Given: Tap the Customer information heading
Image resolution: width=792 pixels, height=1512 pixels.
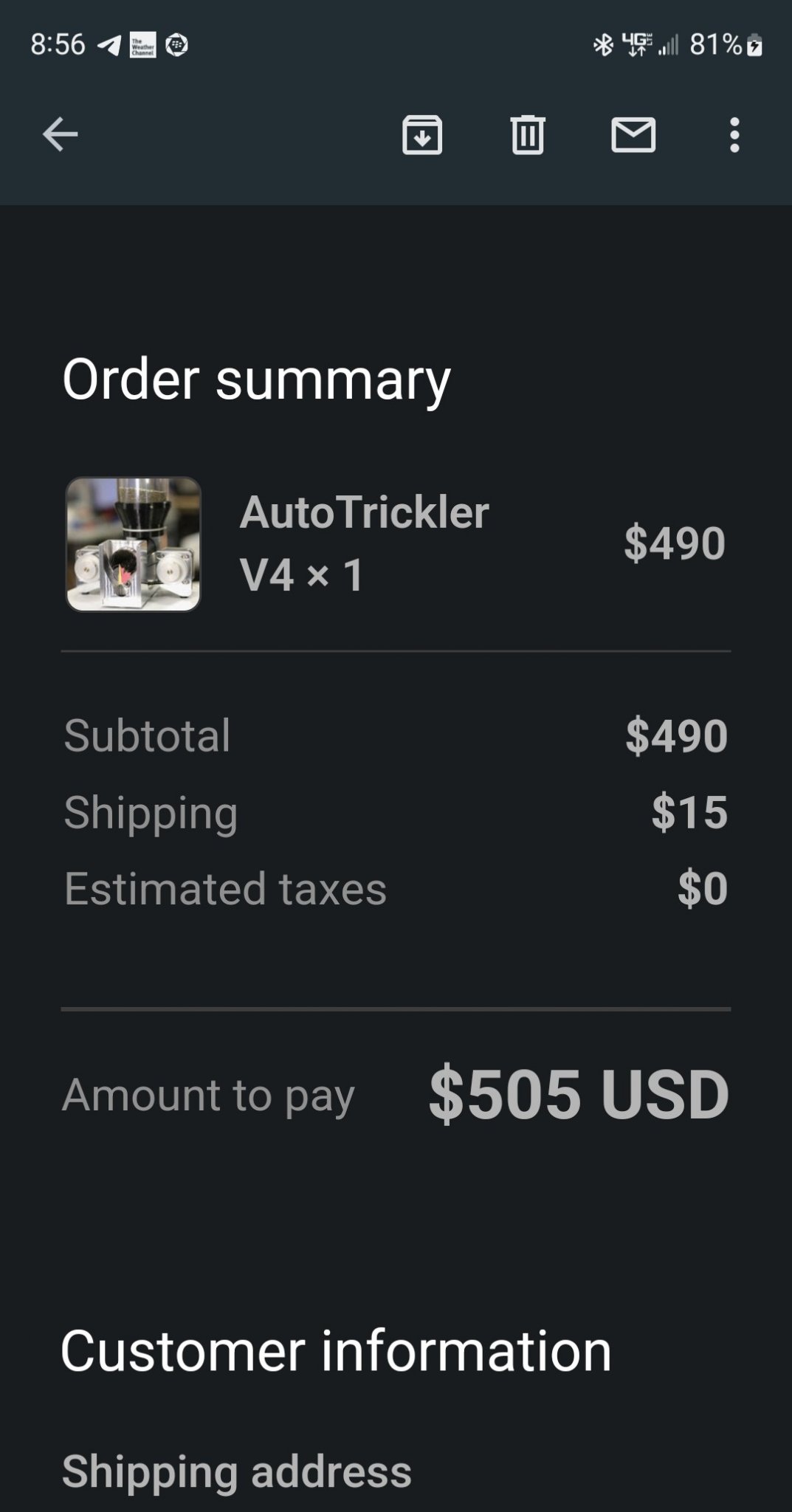Looking at the screenshot, I should coord(337,1351).
